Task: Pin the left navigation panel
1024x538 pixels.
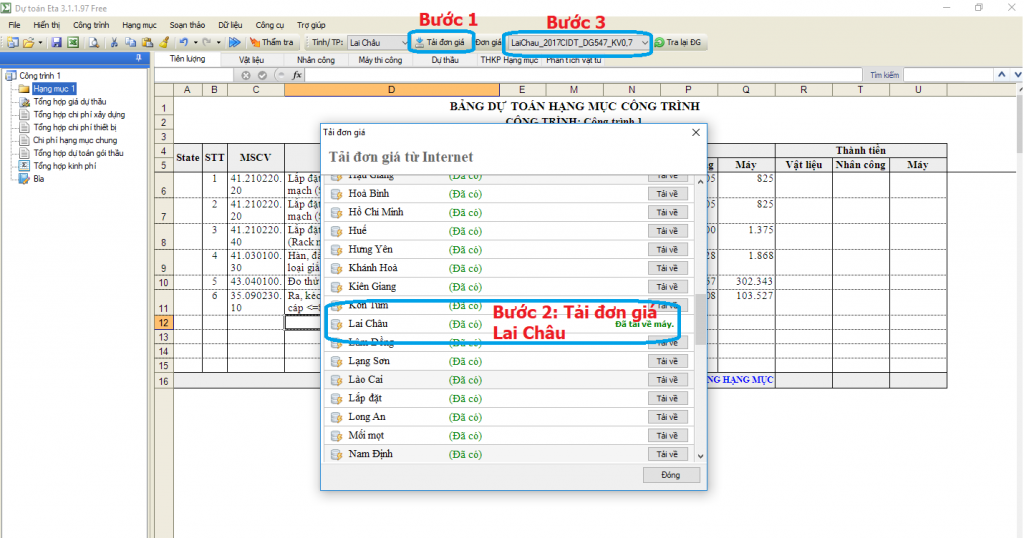Action: [x=138, y=59]
